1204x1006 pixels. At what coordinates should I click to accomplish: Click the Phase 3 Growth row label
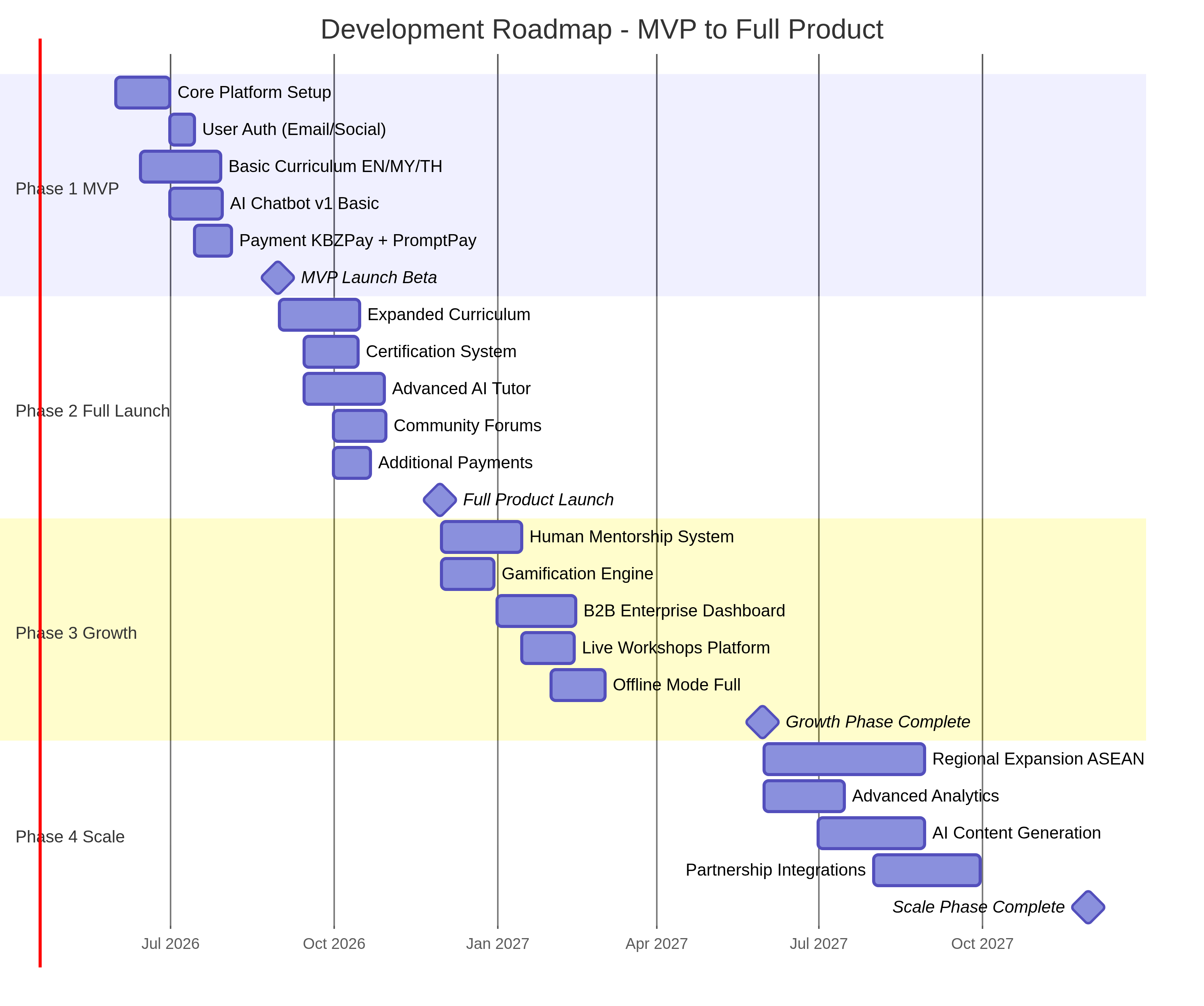click(76, 633)
